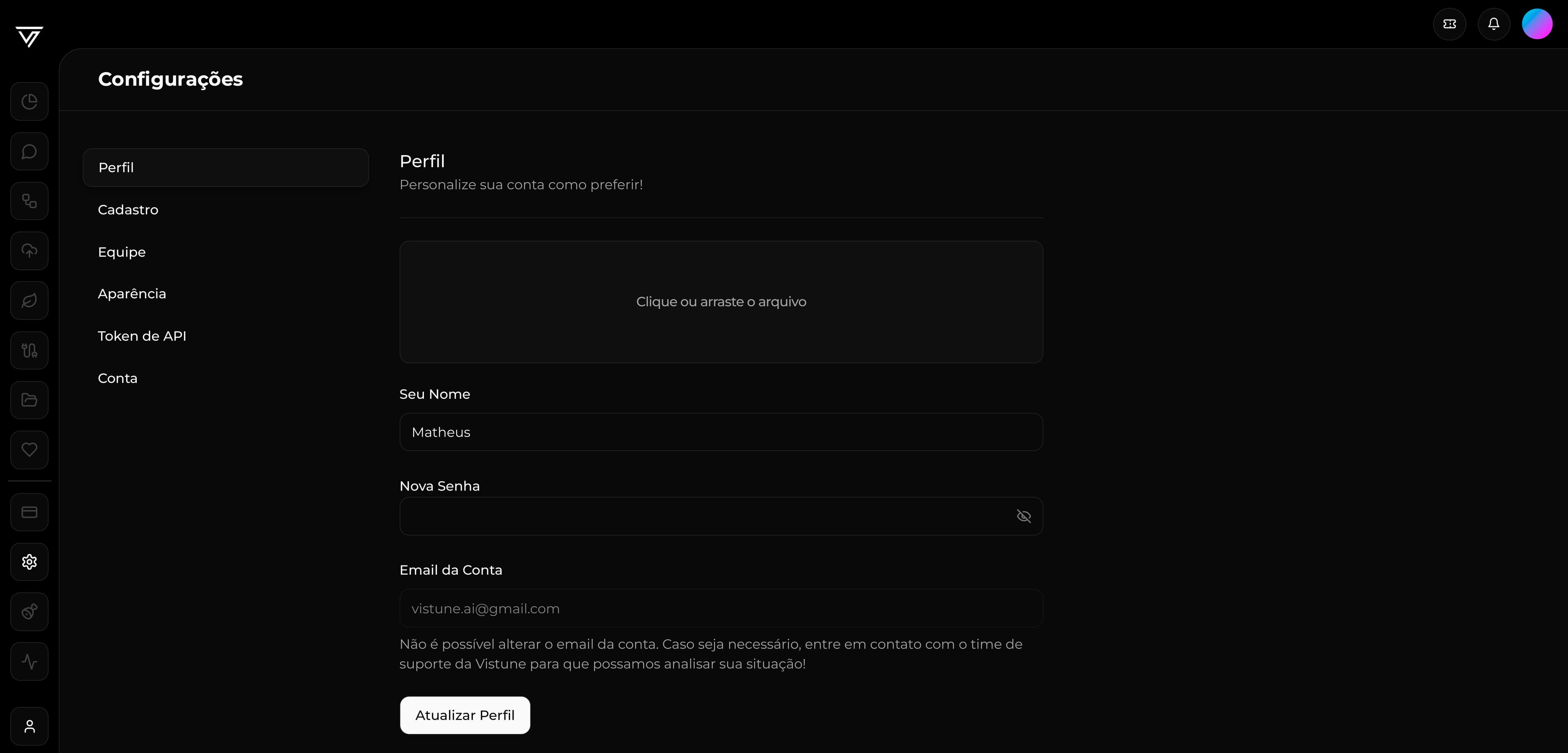
Task: Select the Perfil settings tab
Action: (226, 167)
